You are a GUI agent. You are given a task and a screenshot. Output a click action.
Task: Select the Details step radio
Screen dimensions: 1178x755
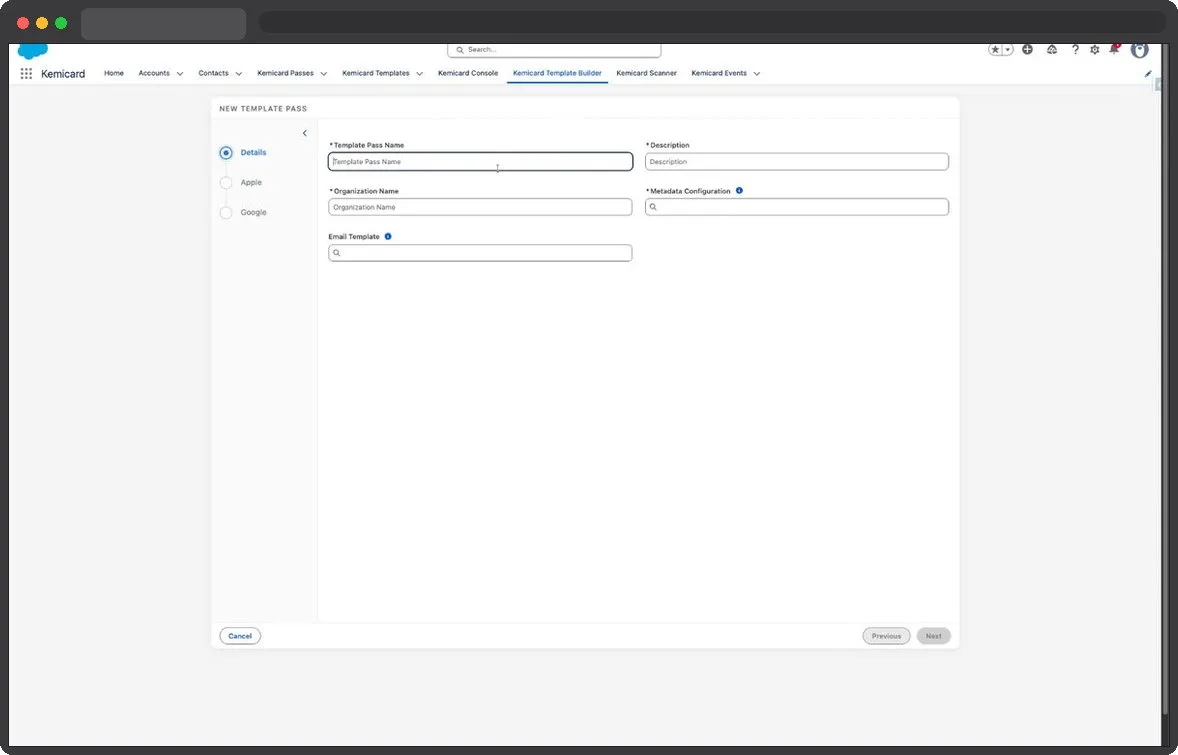pyautogui.click(x=226, y=153)
